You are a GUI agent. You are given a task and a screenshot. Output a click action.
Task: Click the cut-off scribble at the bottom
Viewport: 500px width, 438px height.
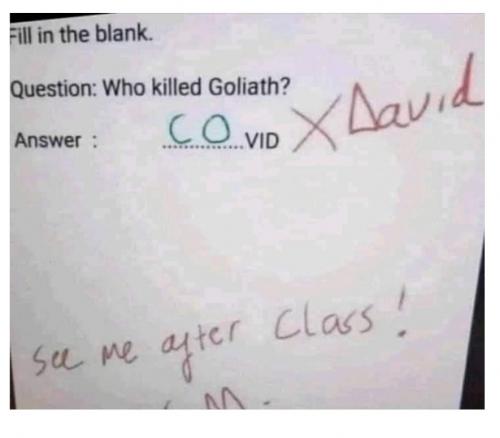point(223,398)
